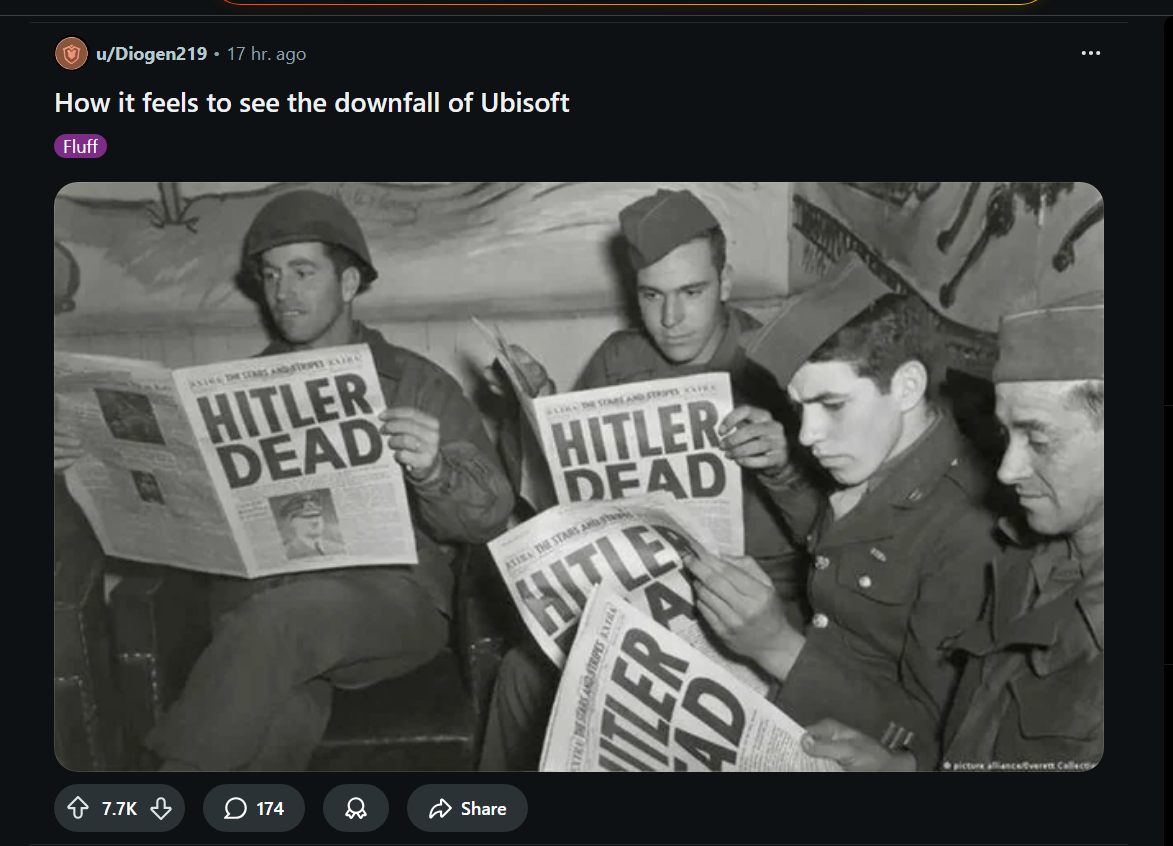Open the soldiers reading newspapers photo
Image resolution: width=1173 pixels, height=846 pixels.
coord(578,476)
